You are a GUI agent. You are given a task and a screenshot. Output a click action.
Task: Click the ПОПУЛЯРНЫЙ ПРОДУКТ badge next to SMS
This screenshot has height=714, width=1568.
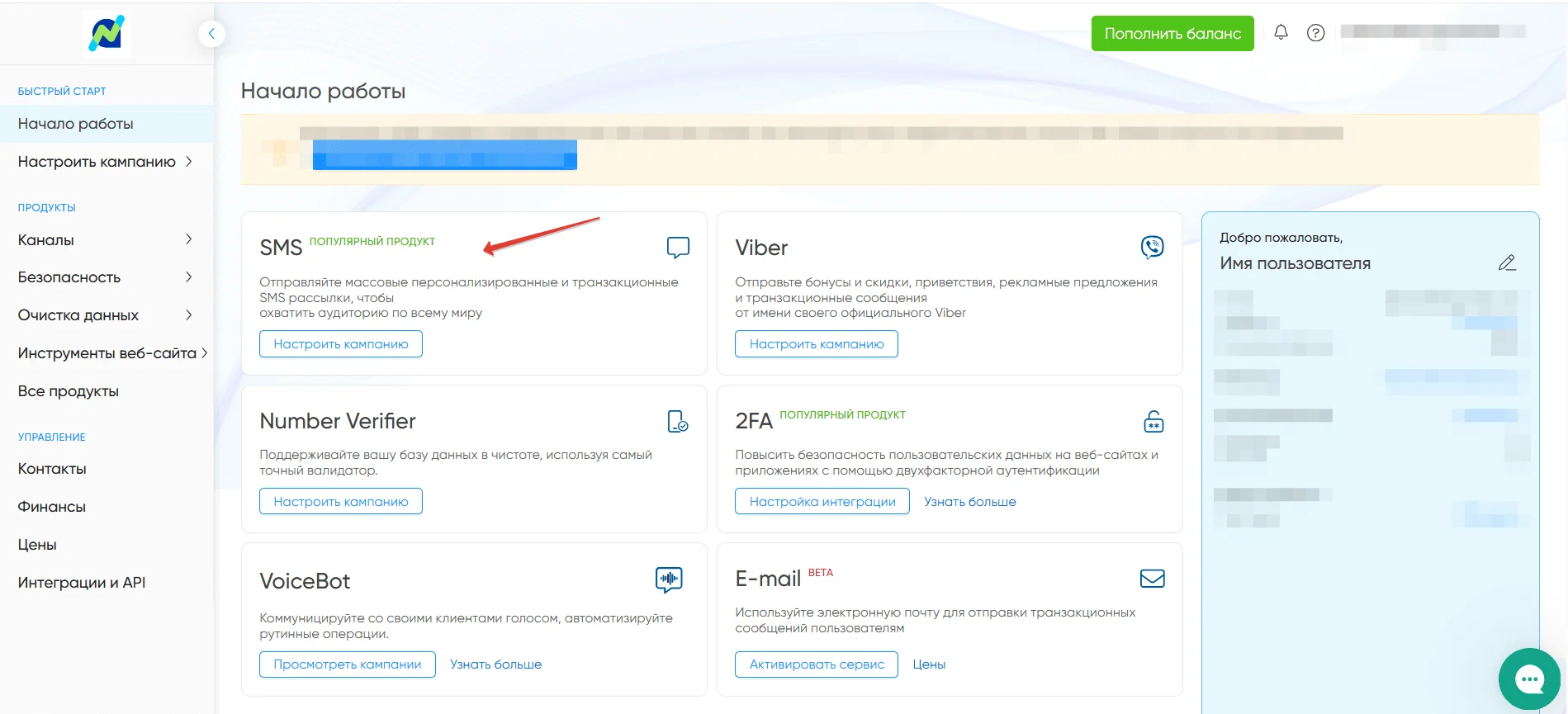click(x=372, y=242)
